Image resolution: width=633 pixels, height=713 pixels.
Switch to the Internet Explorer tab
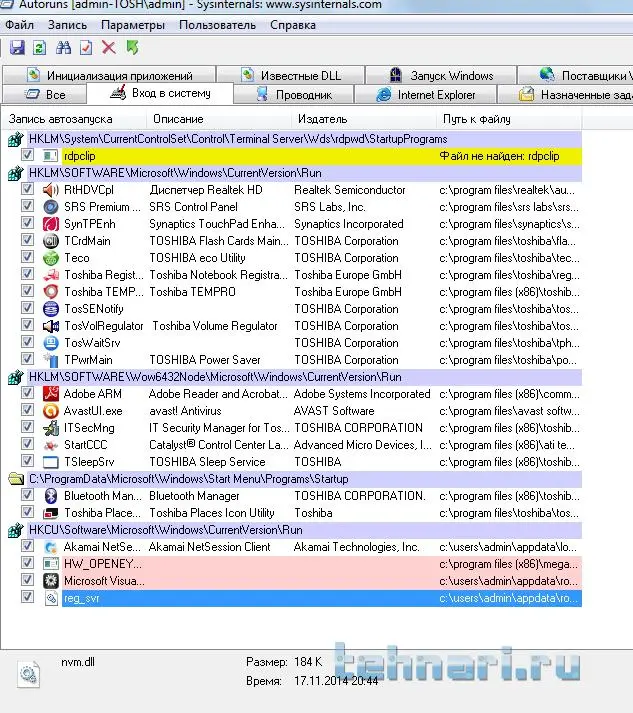click(426, 95)
